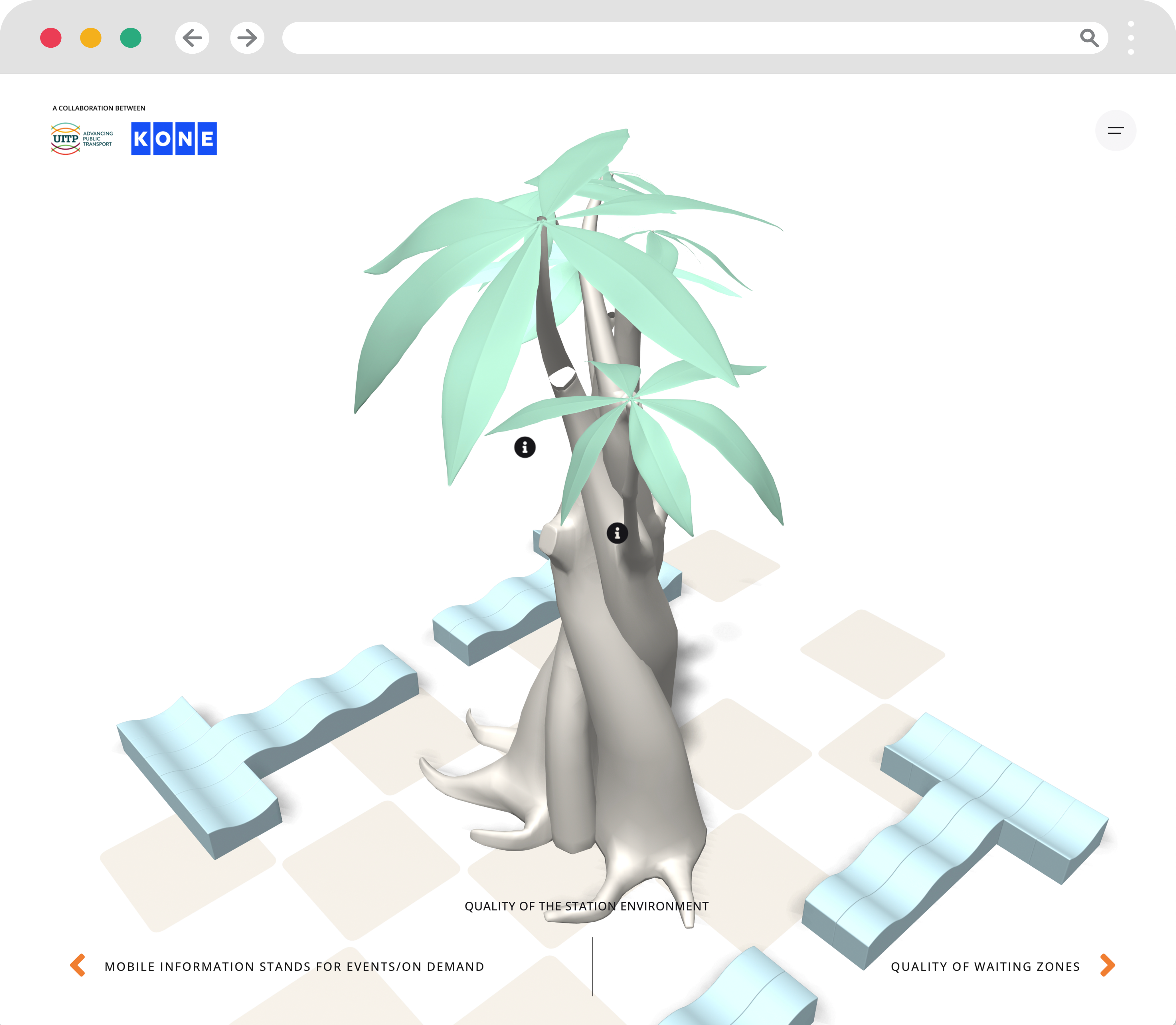Open the hamburger menu button
The width and height of the screenshot is (1176, 1025).
tap(1116, 130)
